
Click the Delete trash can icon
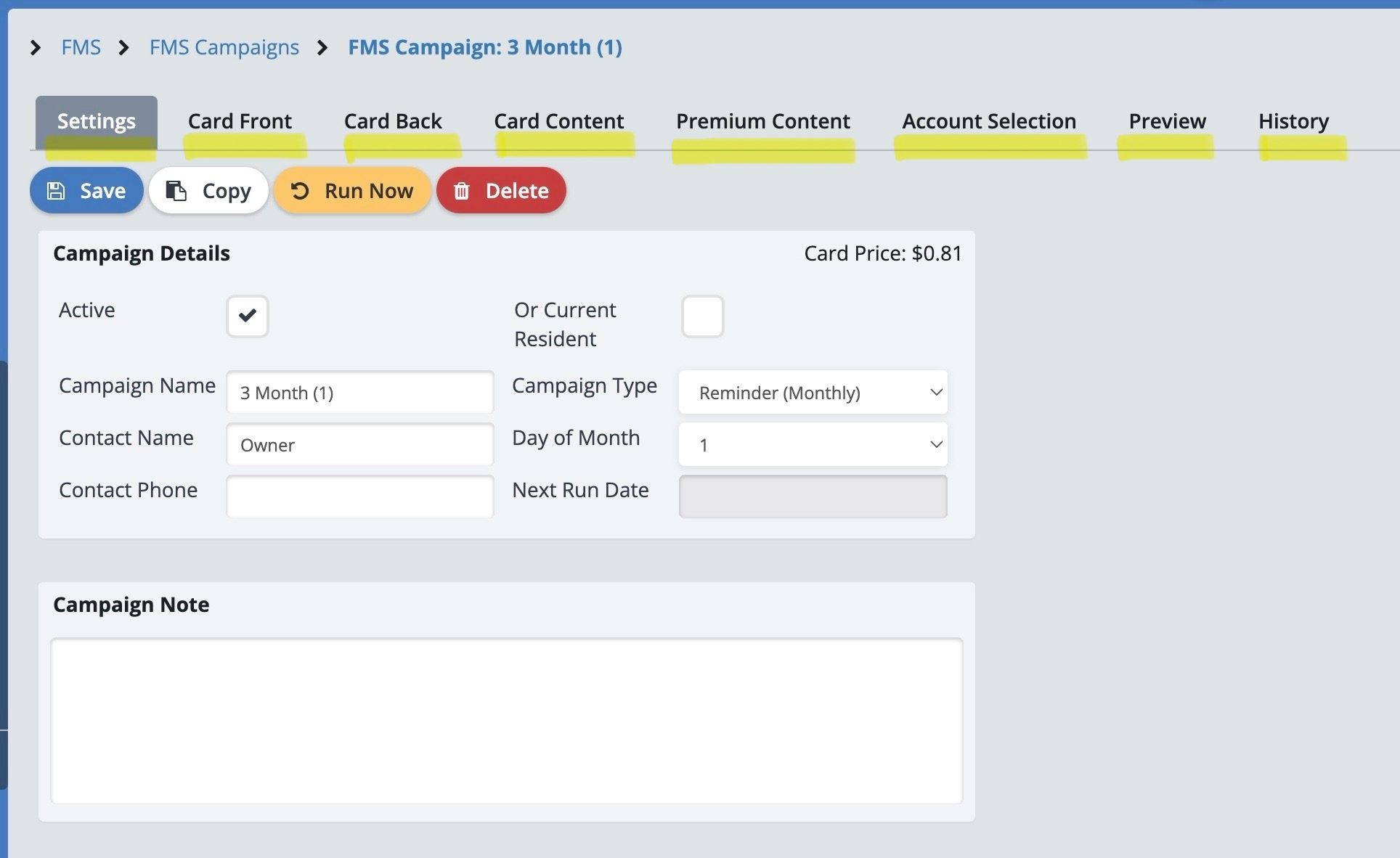(462, 191)
